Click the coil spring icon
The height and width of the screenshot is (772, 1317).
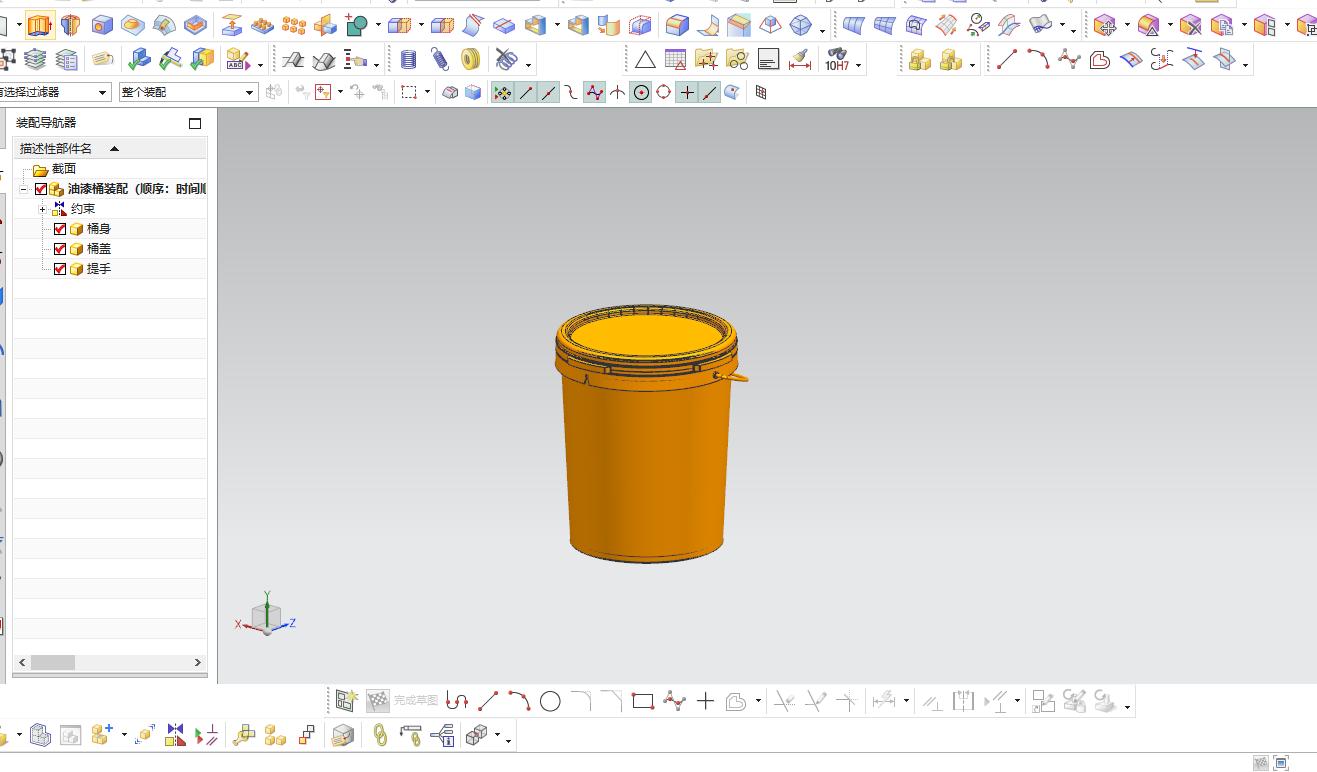439,60
